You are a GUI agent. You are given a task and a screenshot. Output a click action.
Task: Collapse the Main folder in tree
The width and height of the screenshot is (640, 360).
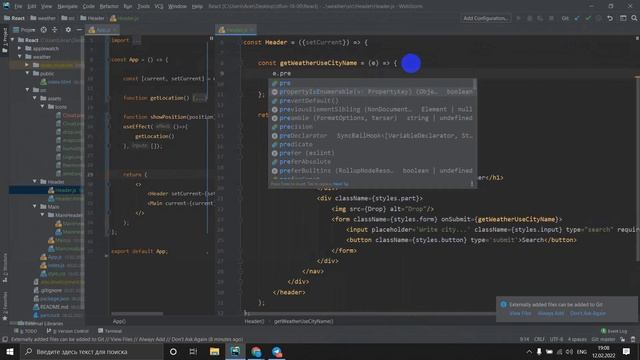(36, 207)
